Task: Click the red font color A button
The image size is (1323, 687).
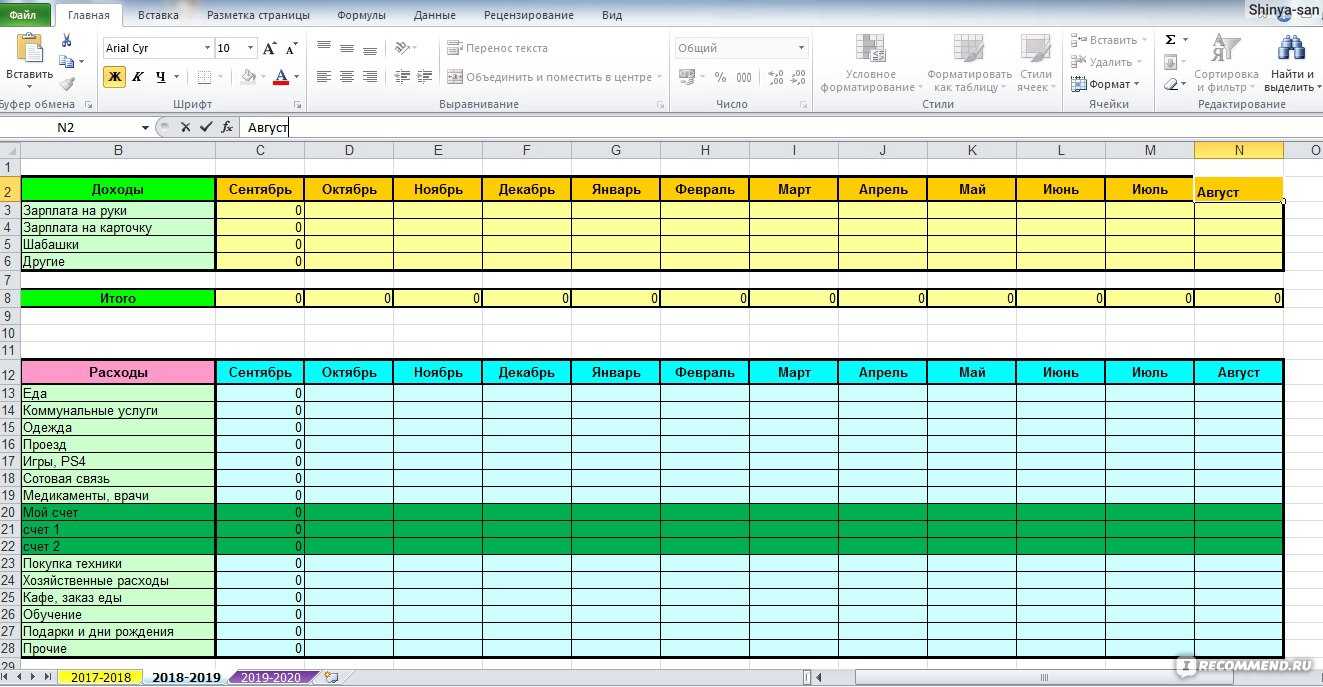Action: 281,77
